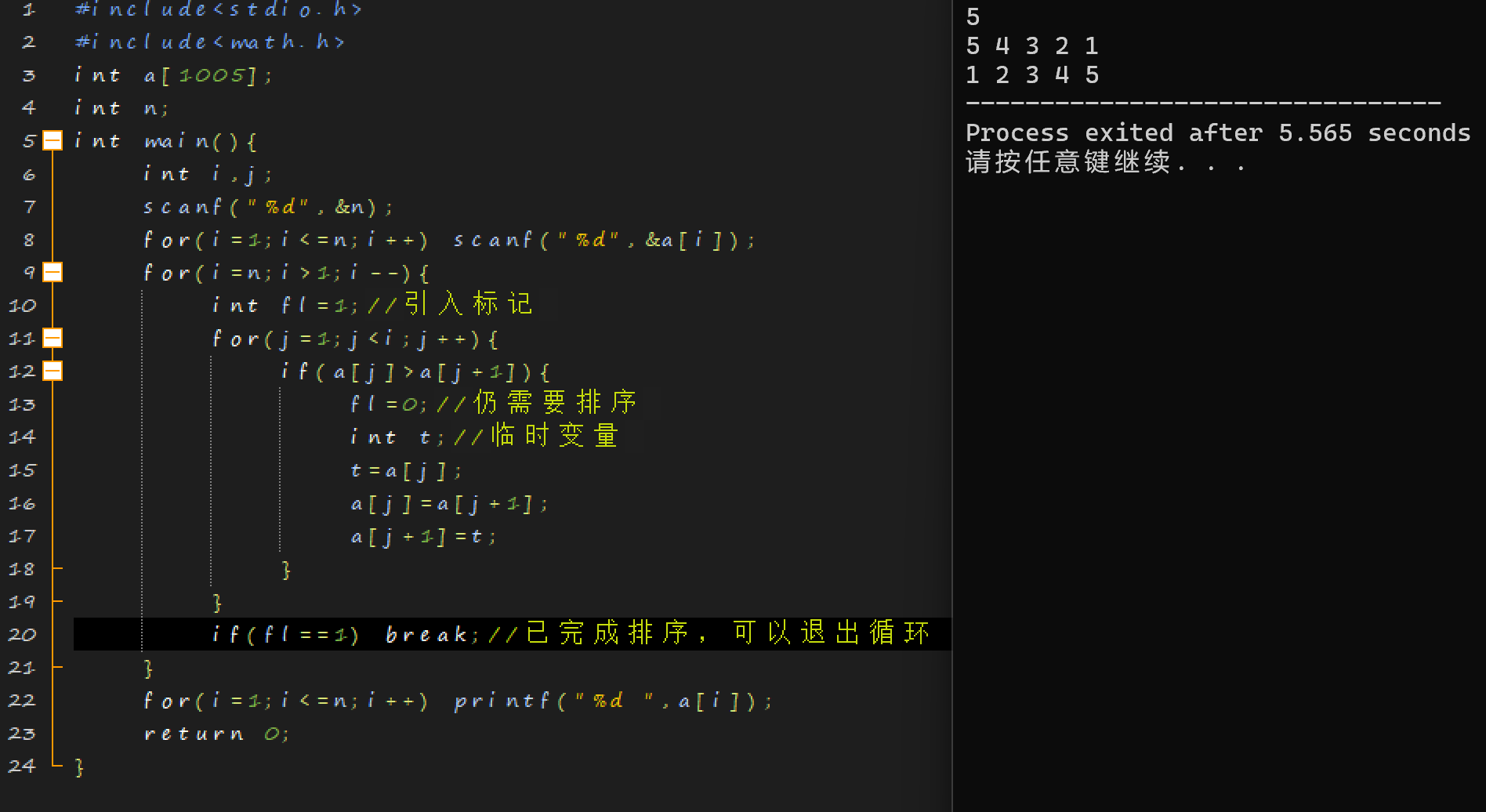Collapse the if block fold at line 12
The height and width of the screenshot is (812, 1486).
coord(53,371)
